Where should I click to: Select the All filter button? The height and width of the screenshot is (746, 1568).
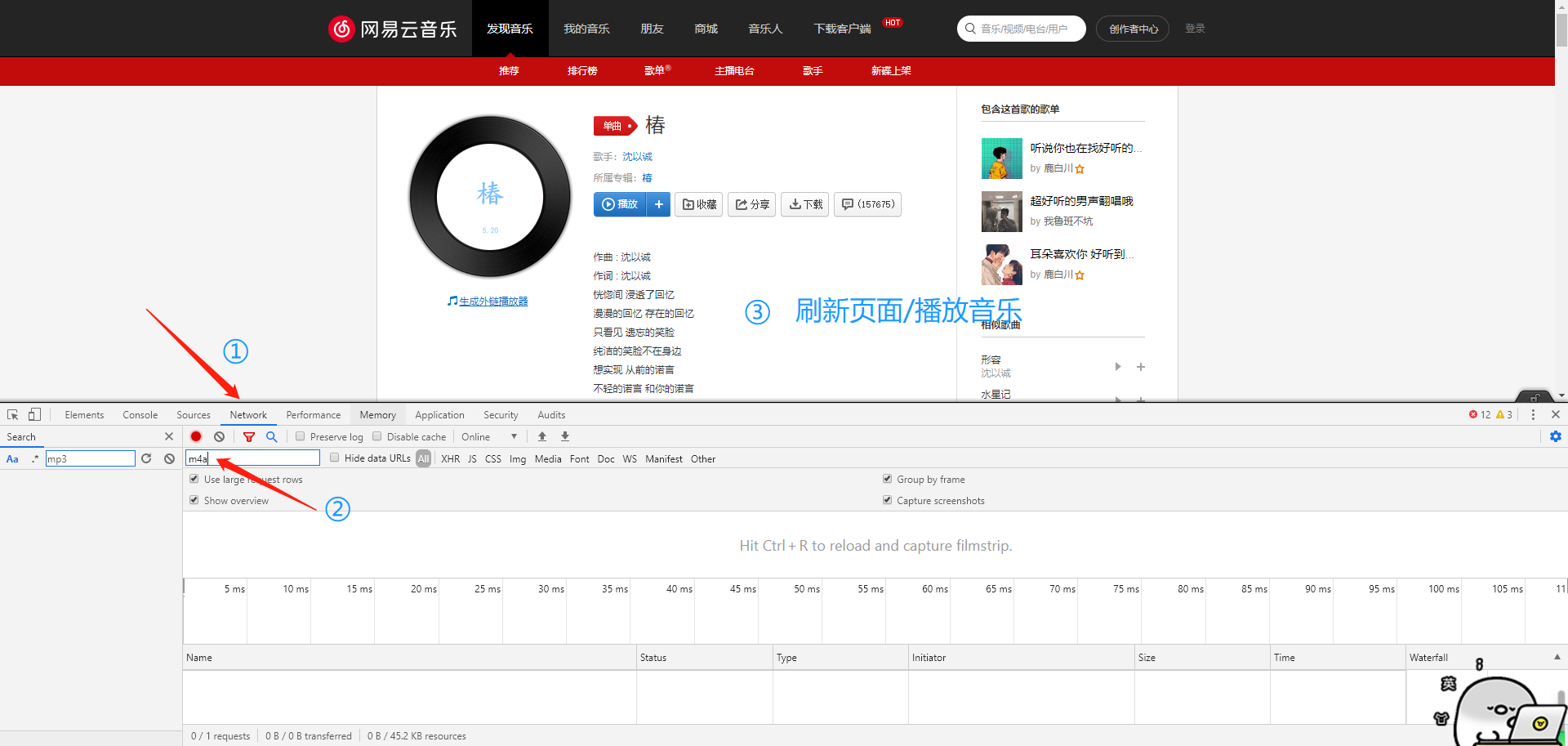(x=423, y=458)
